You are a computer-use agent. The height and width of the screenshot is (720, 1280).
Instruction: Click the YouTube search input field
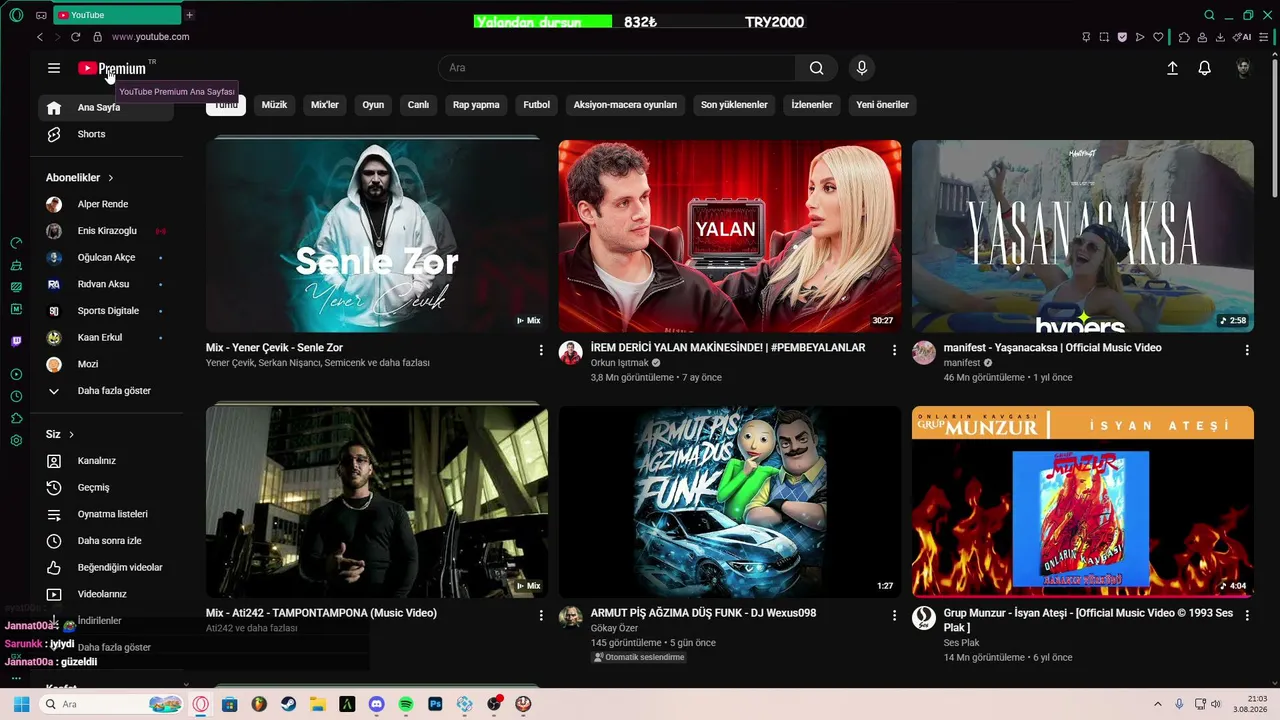coord(617,68)
